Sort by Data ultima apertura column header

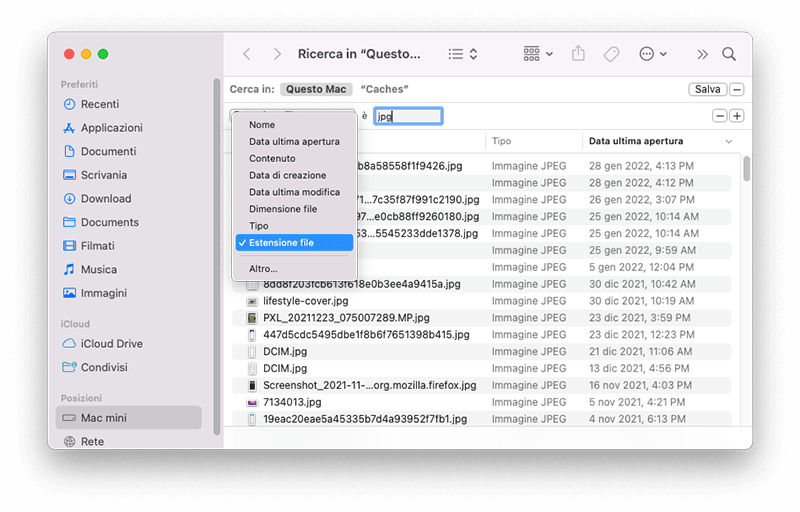636,141
